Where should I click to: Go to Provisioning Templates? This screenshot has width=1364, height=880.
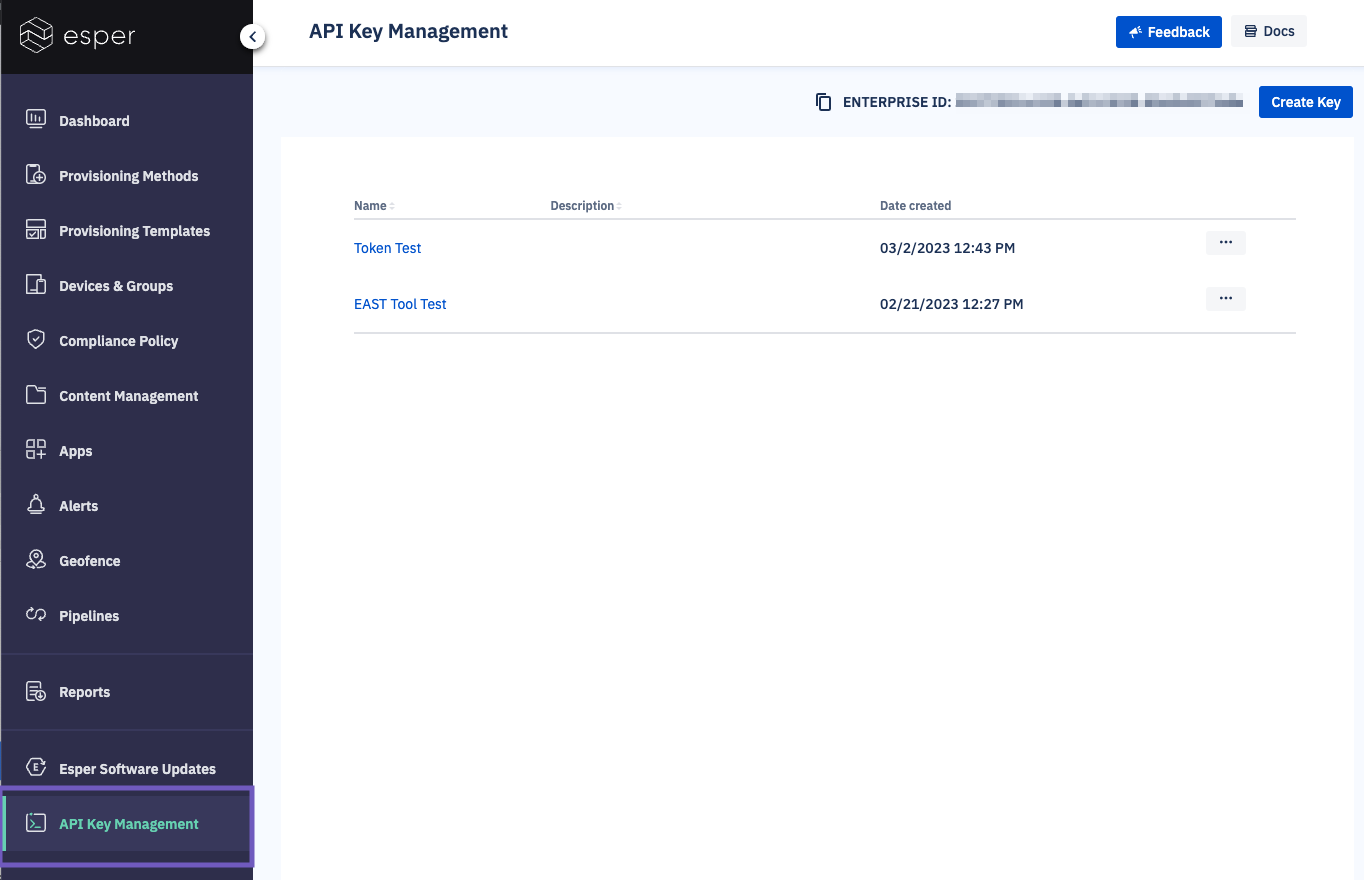pyautogui.click(x=134, y=231)
